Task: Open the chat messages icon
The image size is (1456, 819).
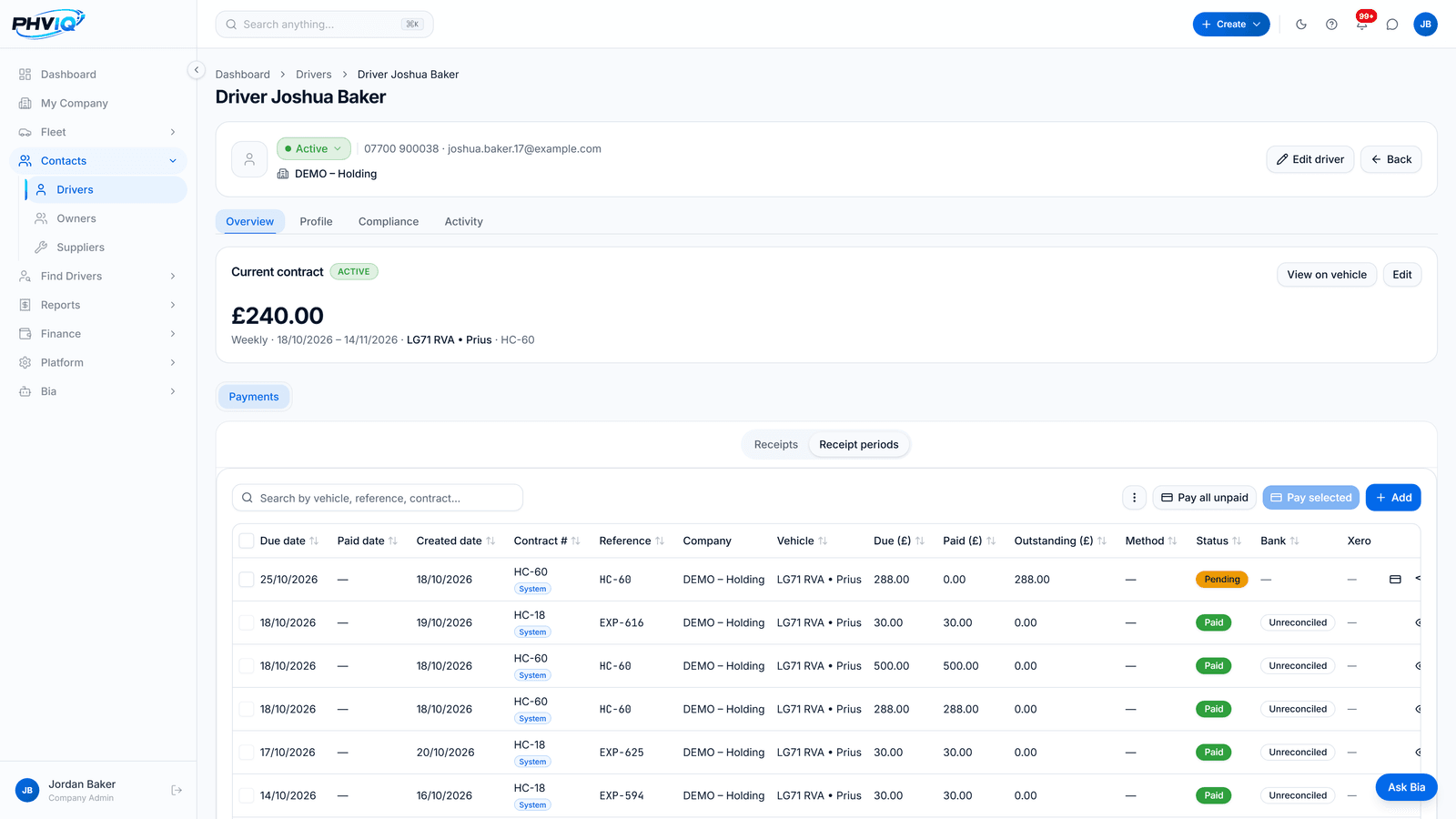Action: click(x=1392, y=25)
